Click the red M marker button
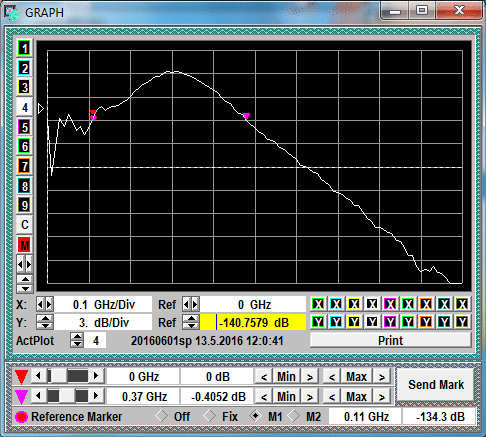The width and height of the screenshot is (486, 437). click(24, 245)
